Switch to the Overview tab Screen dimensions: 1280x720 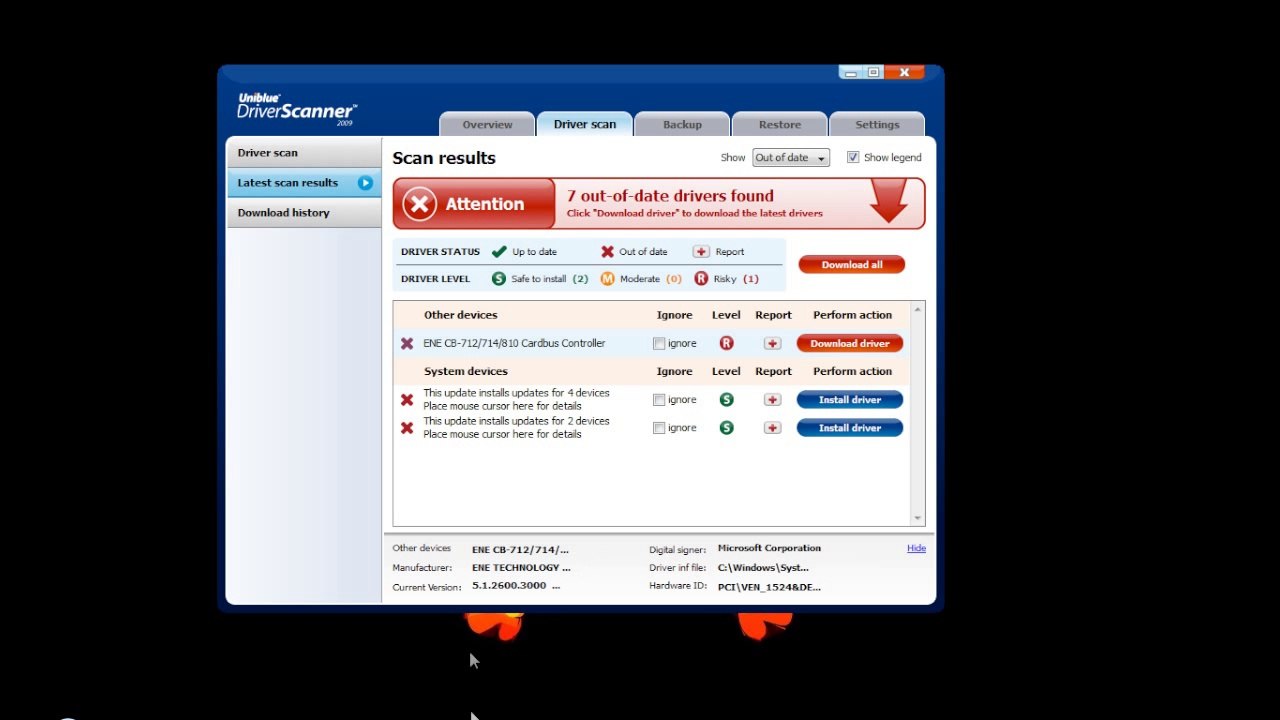pyautogui.click(x=487, y=124)
